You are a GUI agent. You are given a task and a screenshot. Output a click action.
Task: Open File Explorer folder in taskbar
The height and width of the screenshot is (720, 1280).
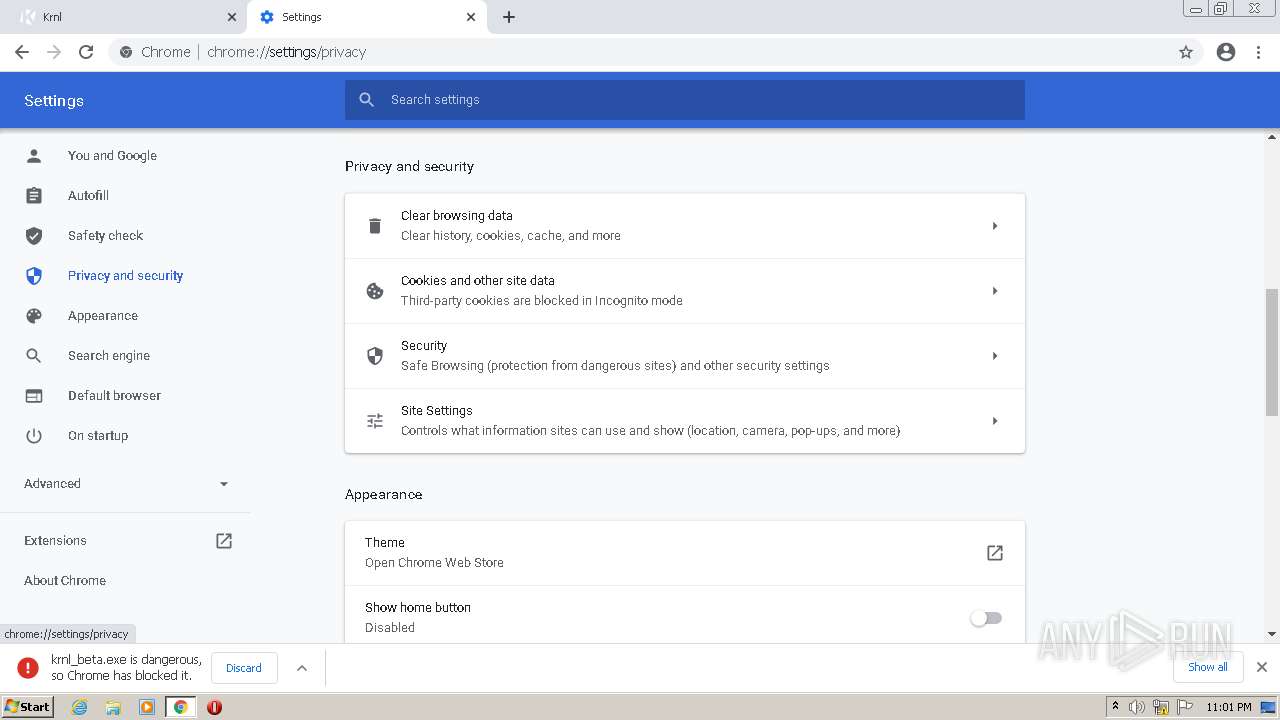113,707
